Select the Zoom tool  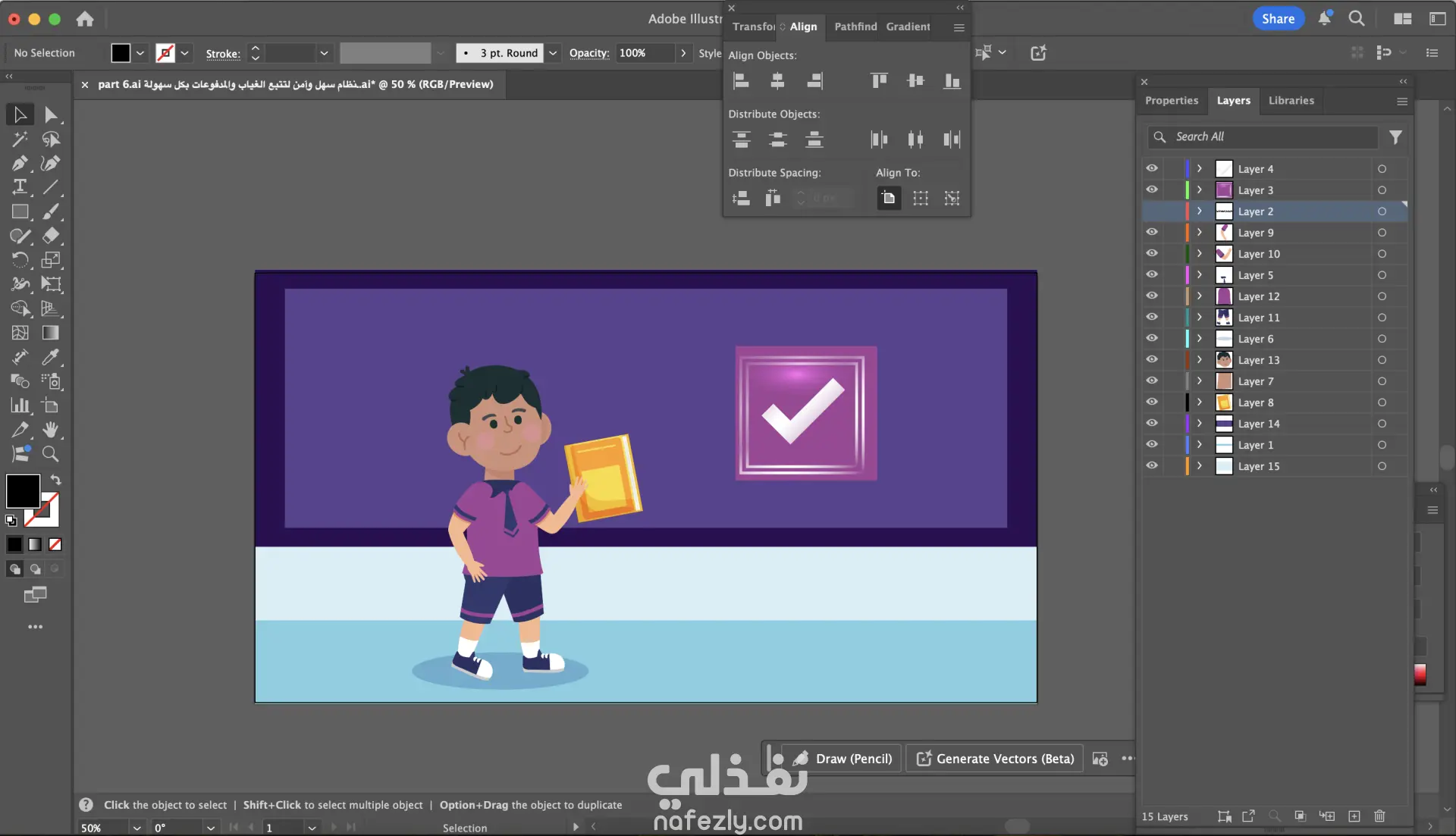(50, 454)
